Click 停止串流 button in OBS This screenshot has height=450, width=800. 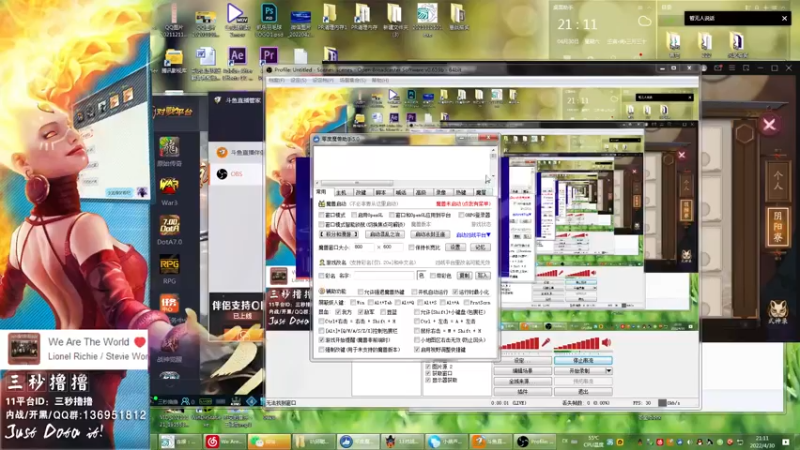coord(583,360)
